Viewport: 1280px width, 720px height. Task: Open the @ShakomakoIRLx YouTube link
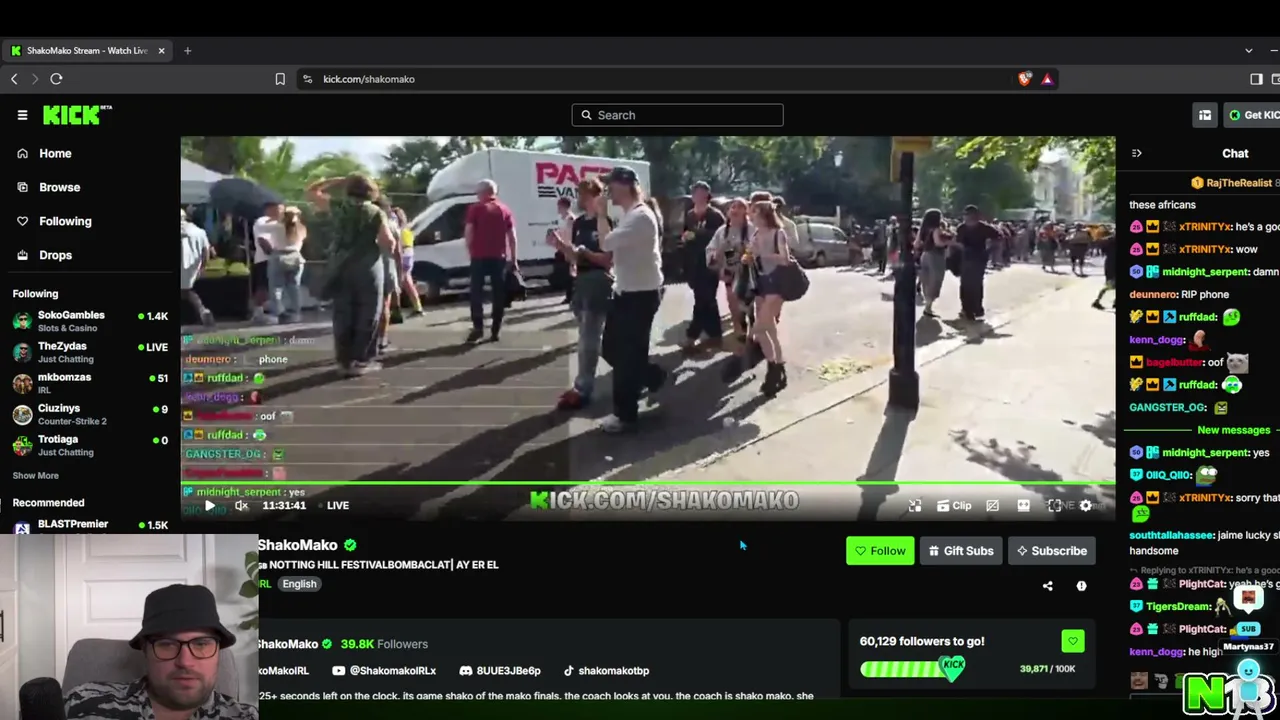click(x=384, y=671)
